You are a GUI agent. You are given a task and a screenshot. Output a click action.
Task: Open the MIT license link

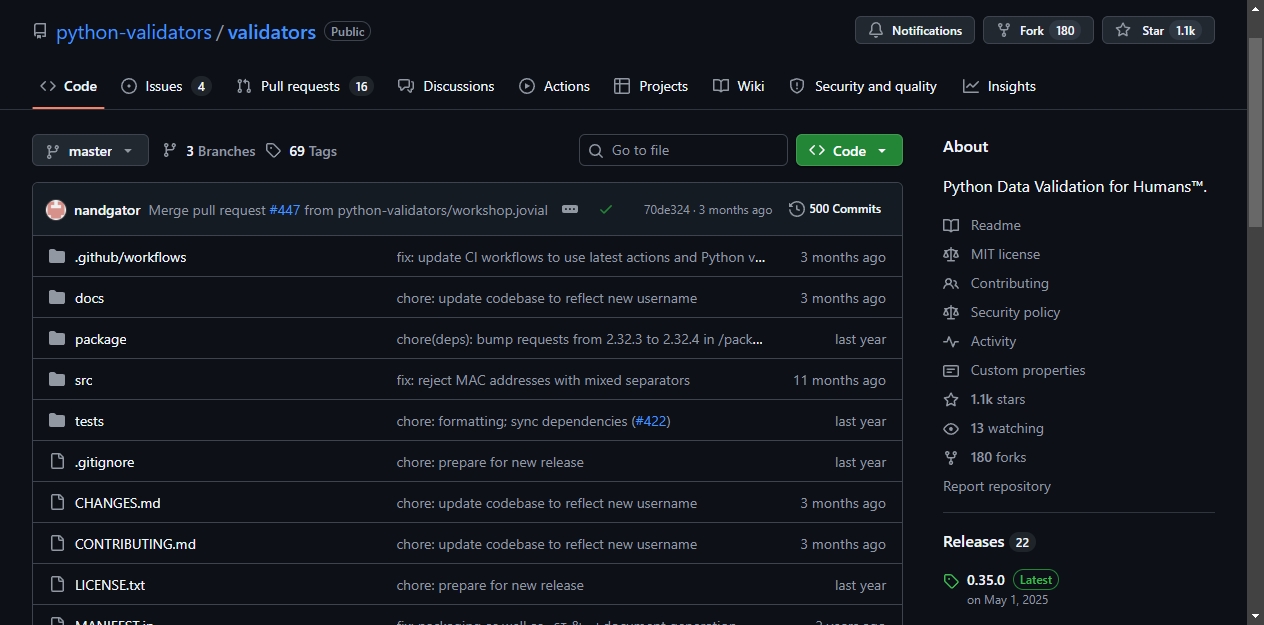991,254
